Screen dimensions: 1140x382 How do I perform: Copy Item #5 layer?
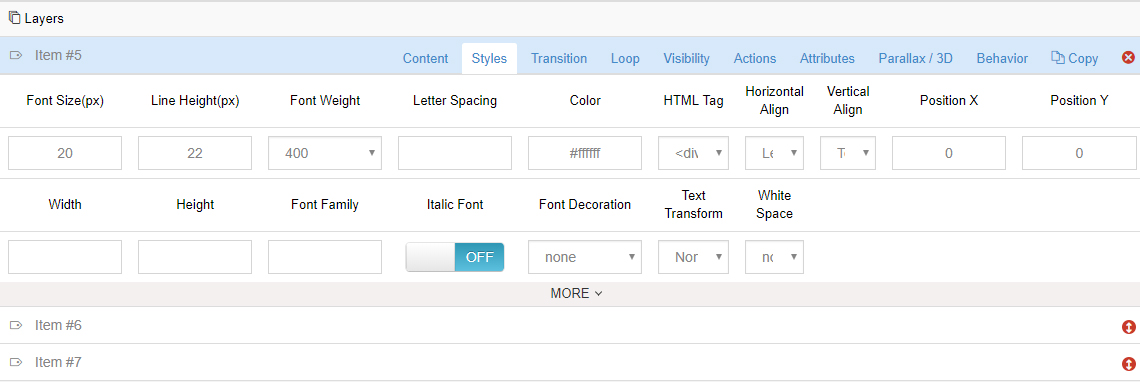pos(1075,58)
